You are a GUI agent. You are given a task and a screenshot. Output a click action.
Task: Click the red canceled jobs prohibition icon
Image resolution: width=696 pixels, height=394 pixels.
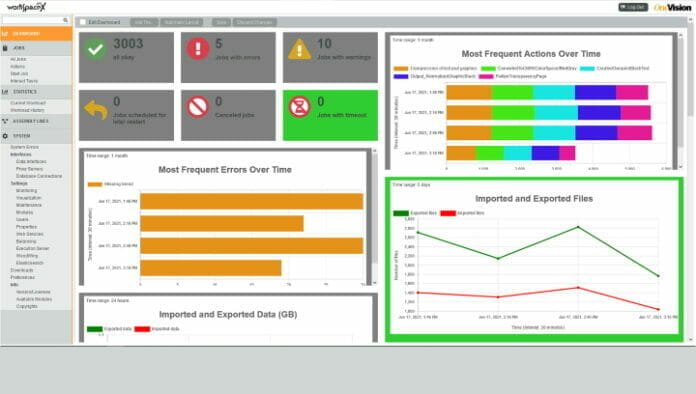click(x=198, y=107)
